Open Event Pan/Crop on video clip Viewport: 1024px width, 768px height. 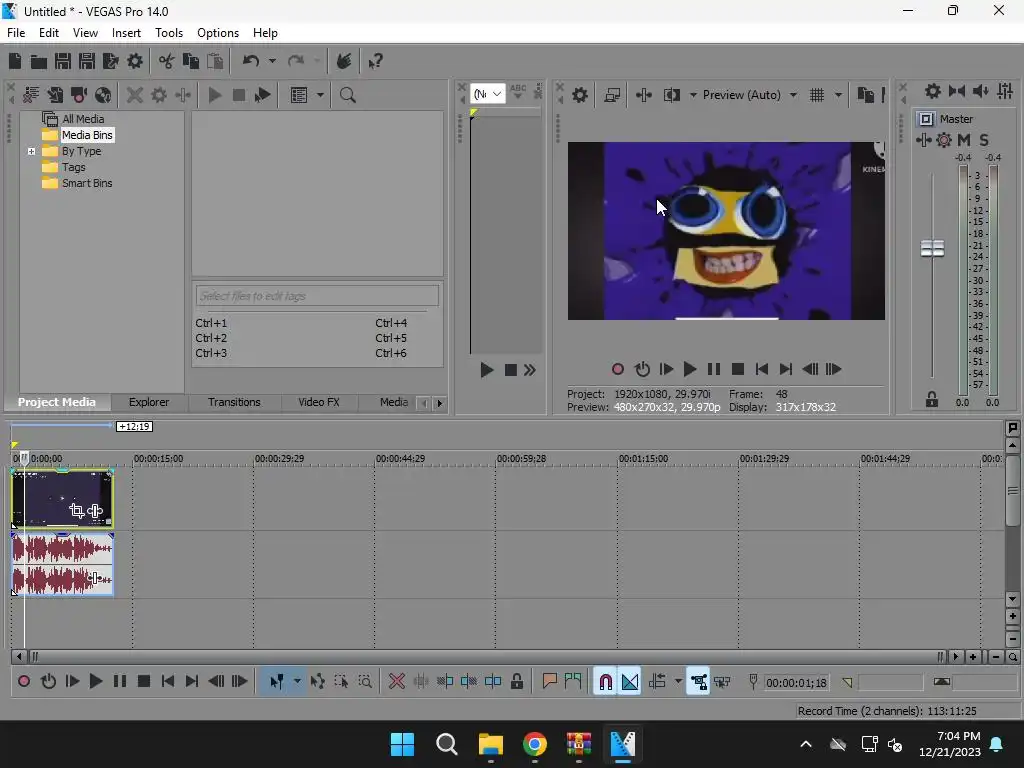[x=76, y=511]
